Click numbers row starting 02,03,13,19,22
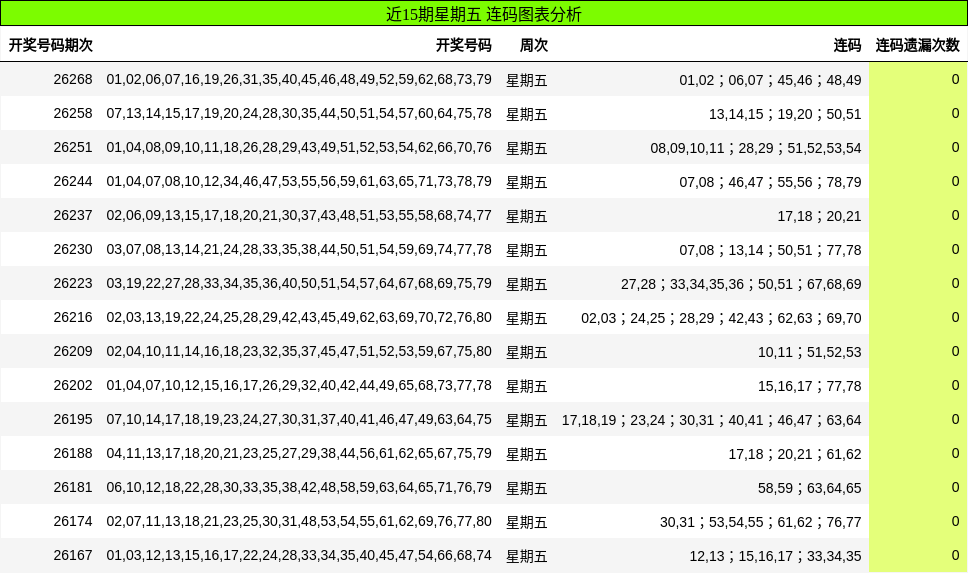The width and height of the screenshot is (968, 573). click(299, 317)
